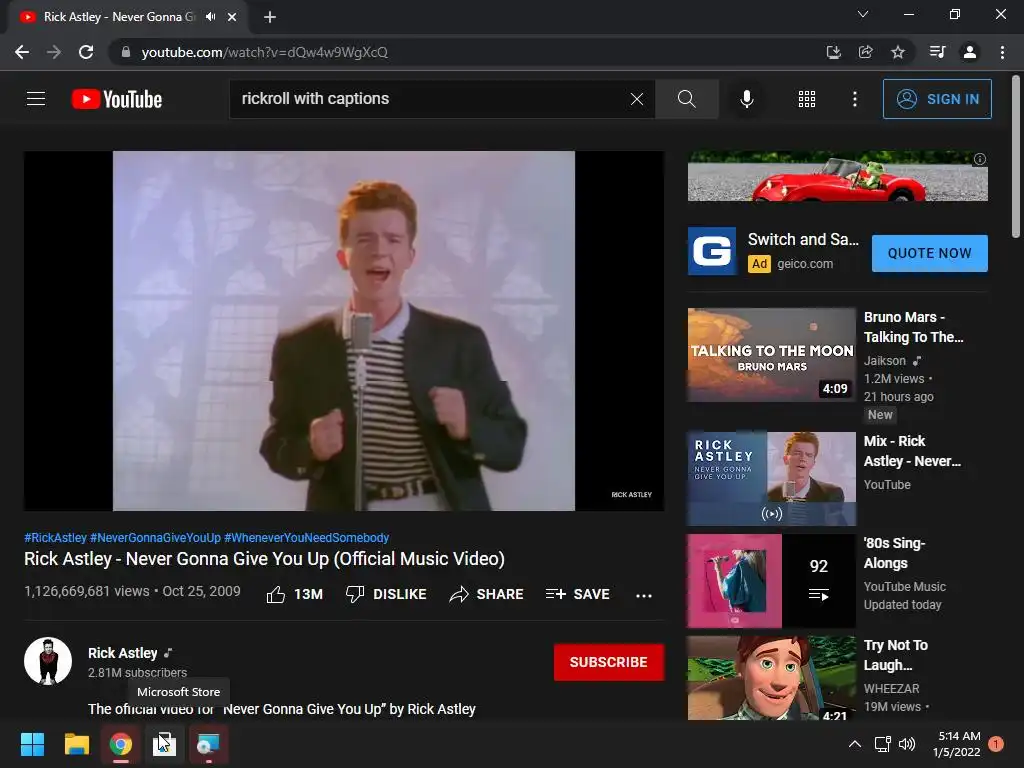Open Microsoft Store from the taskbar
The width and height of the screenshot is (1024, 768).
click(164, 744)
